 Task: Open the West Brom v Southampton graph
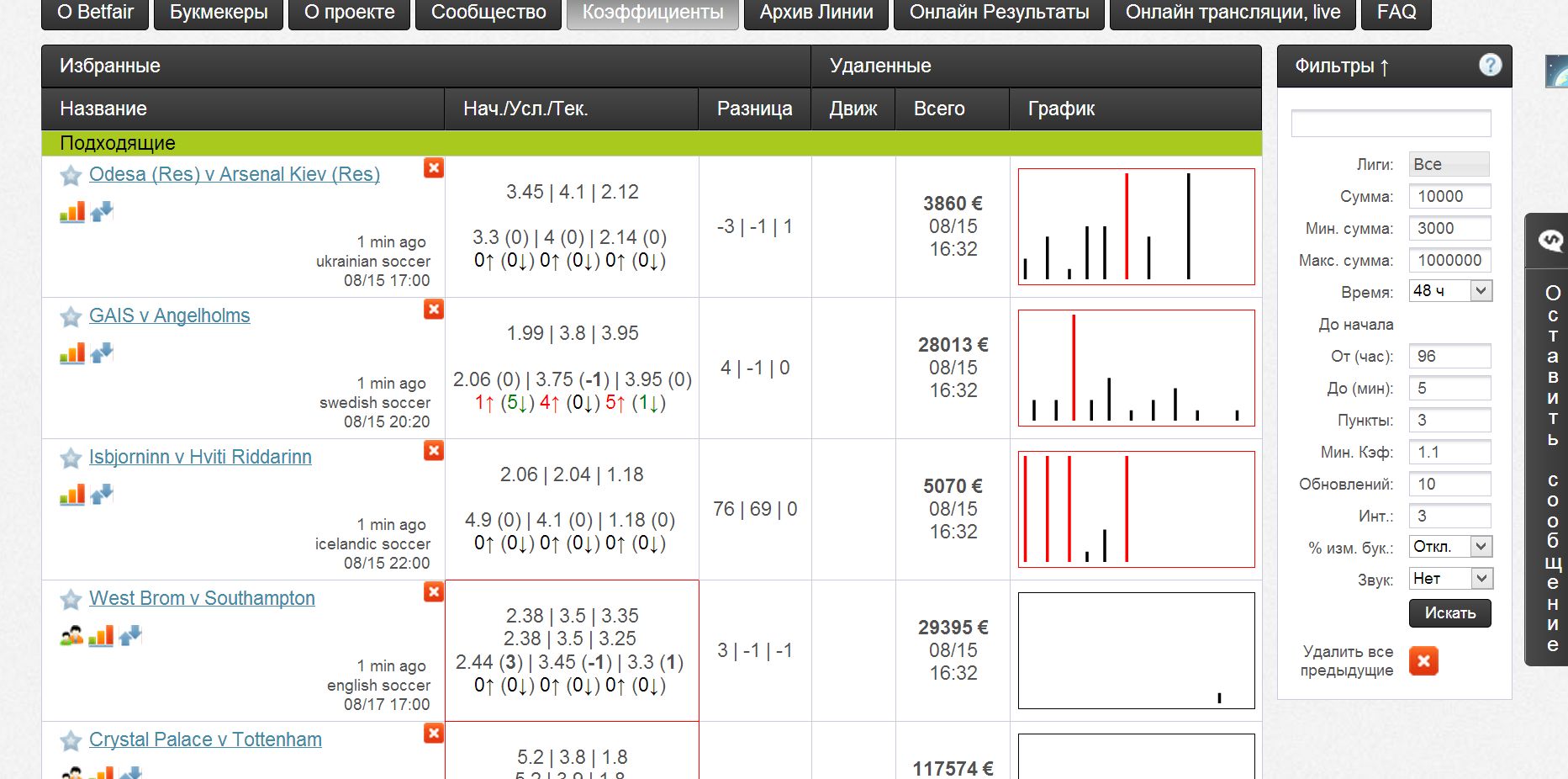click(x=1136, y=651)
